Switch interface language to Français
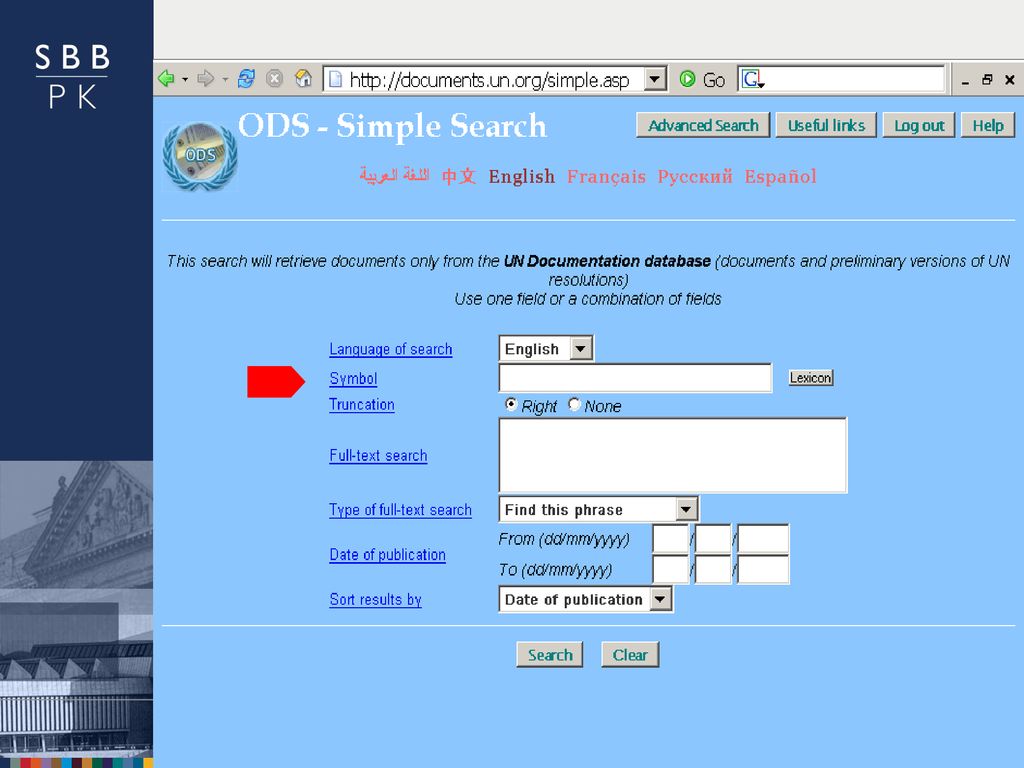 [606, 176]
